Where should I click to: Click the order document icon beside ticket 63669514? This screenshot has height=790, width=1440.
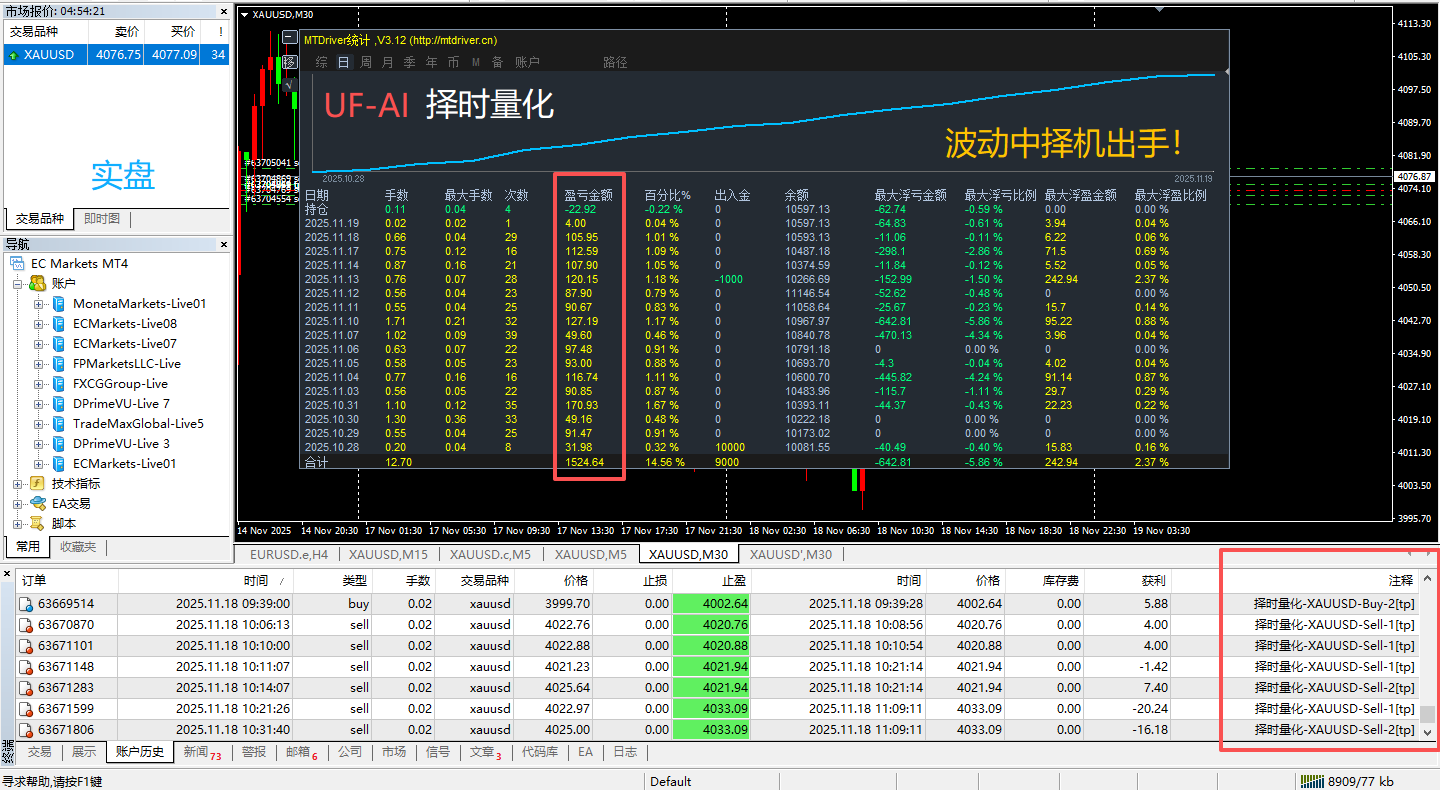coord(24,601)
